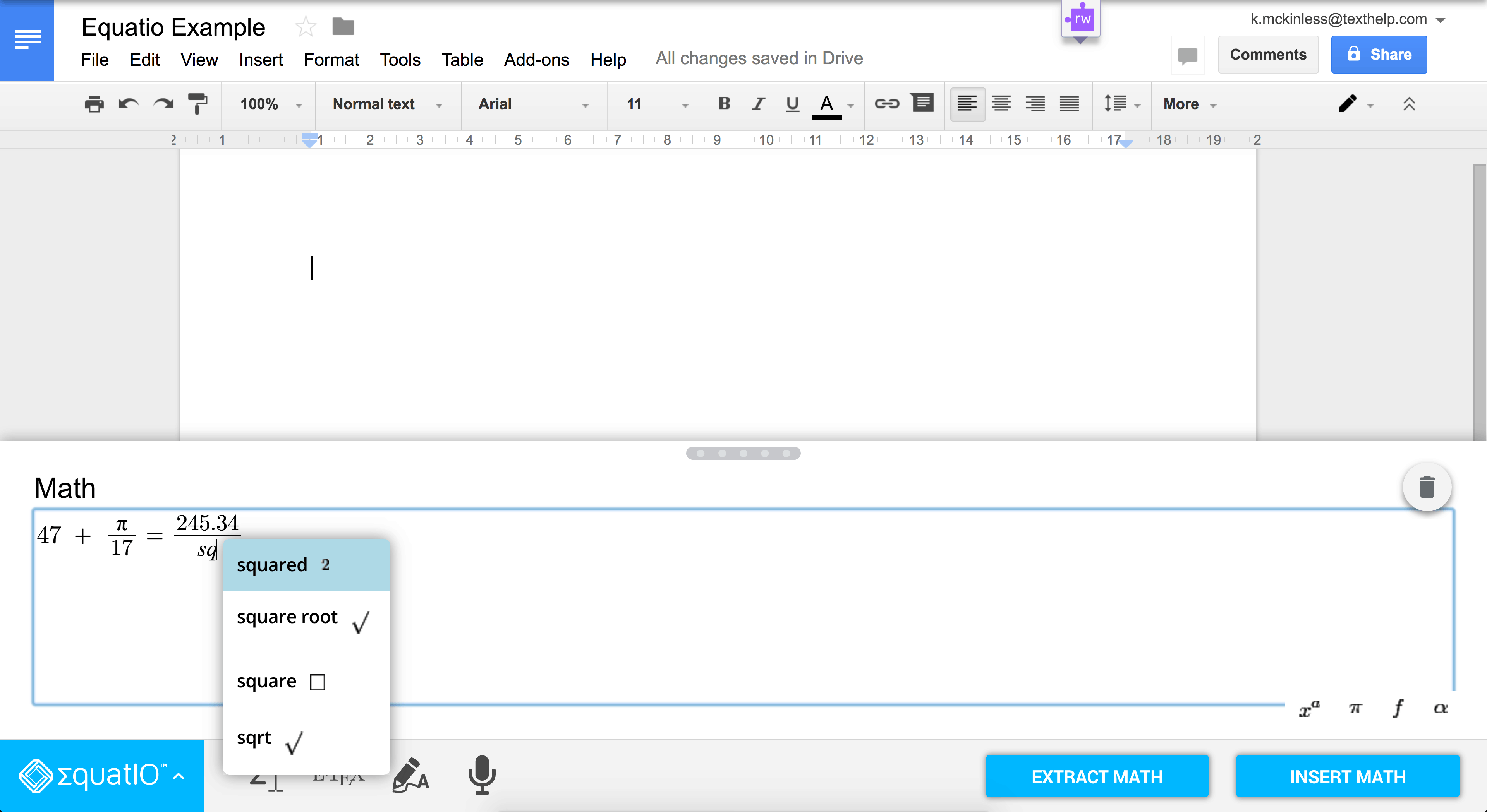Open the zoom 100% dropdown
Screen dimensions: 1487x812
click(271, 104)
